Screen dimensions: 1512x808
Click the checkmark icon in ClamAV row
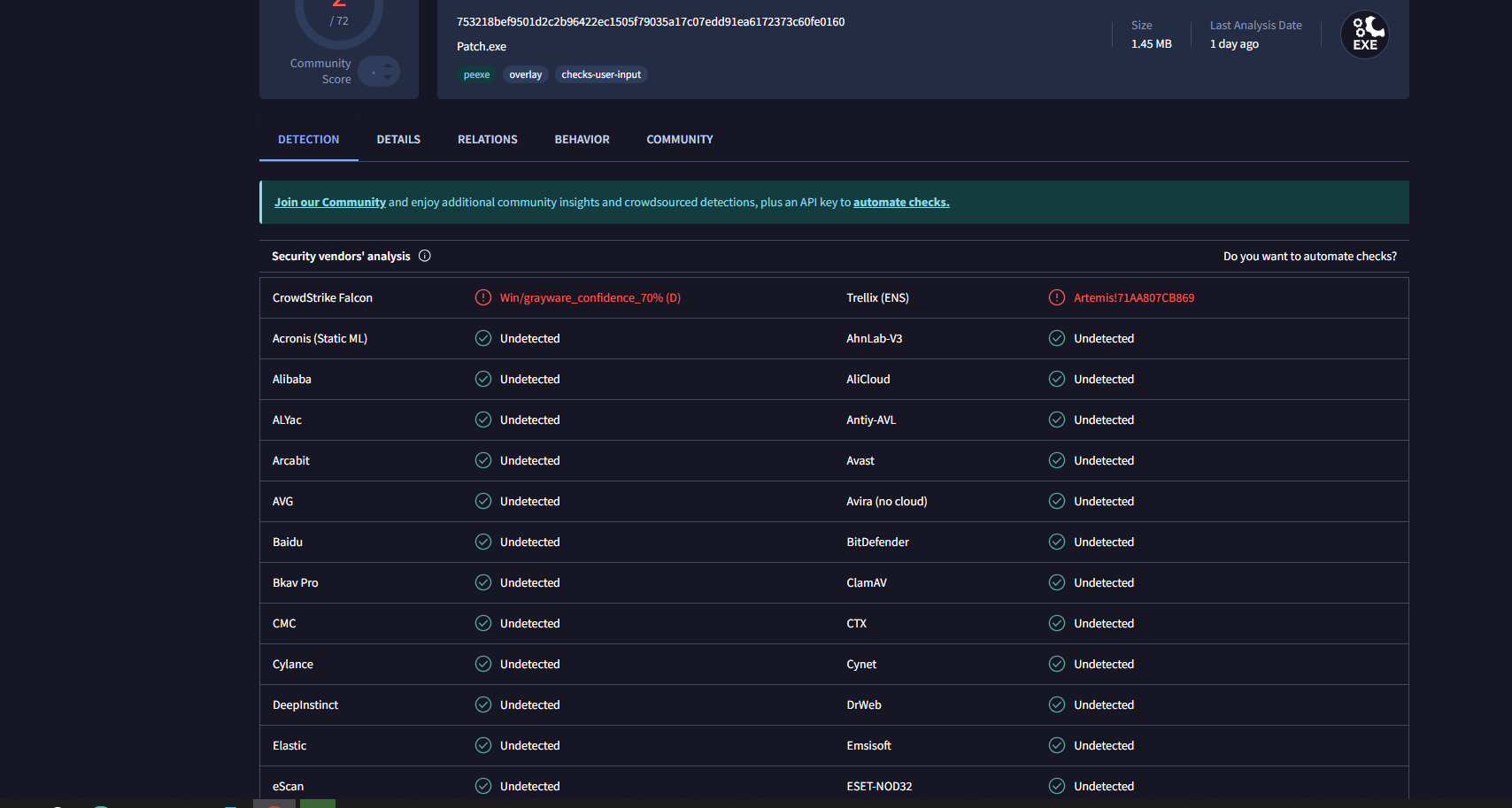[1057, 582]
